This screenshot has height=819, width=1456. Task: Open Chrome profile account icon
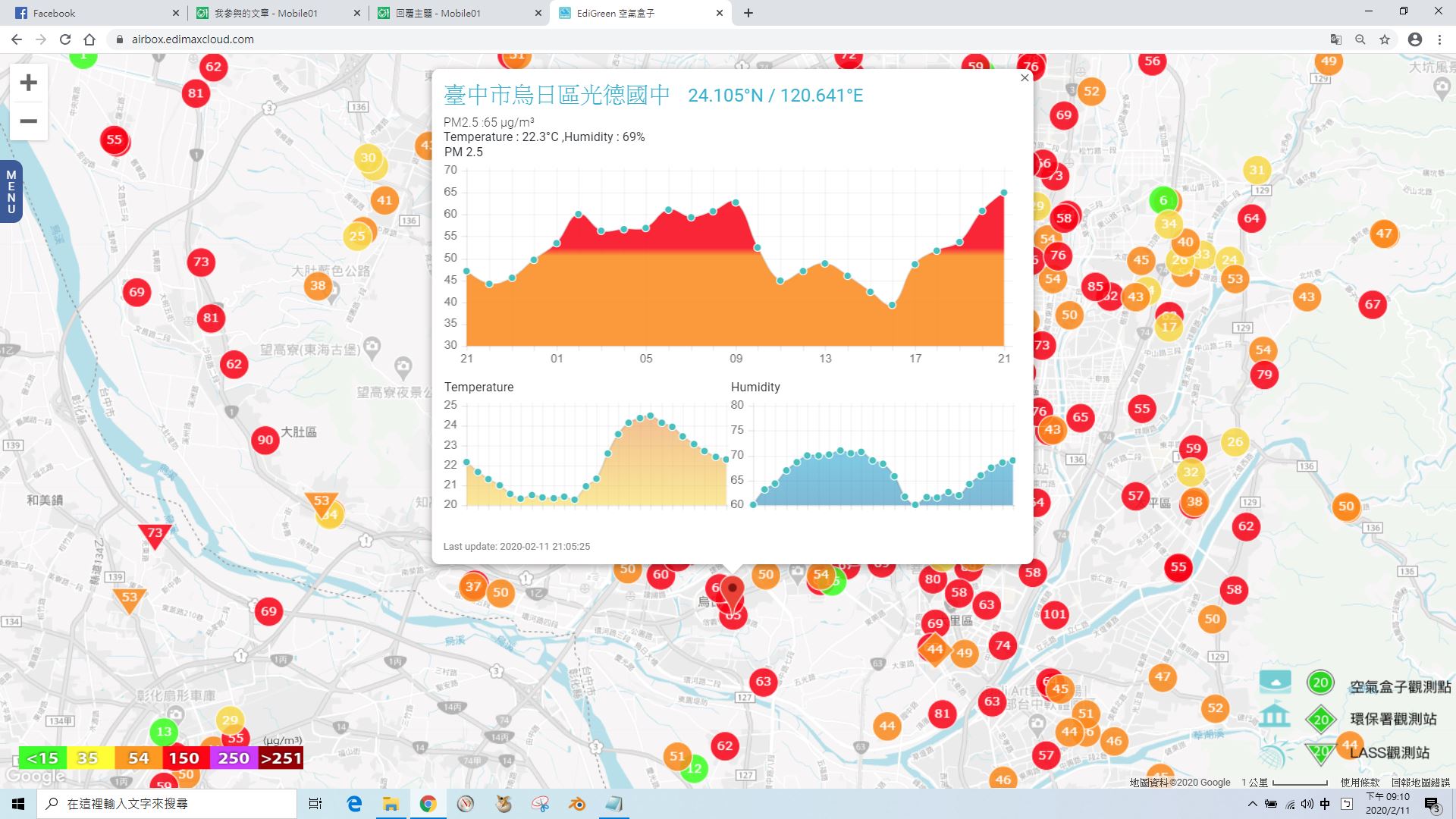[1415, 39]
